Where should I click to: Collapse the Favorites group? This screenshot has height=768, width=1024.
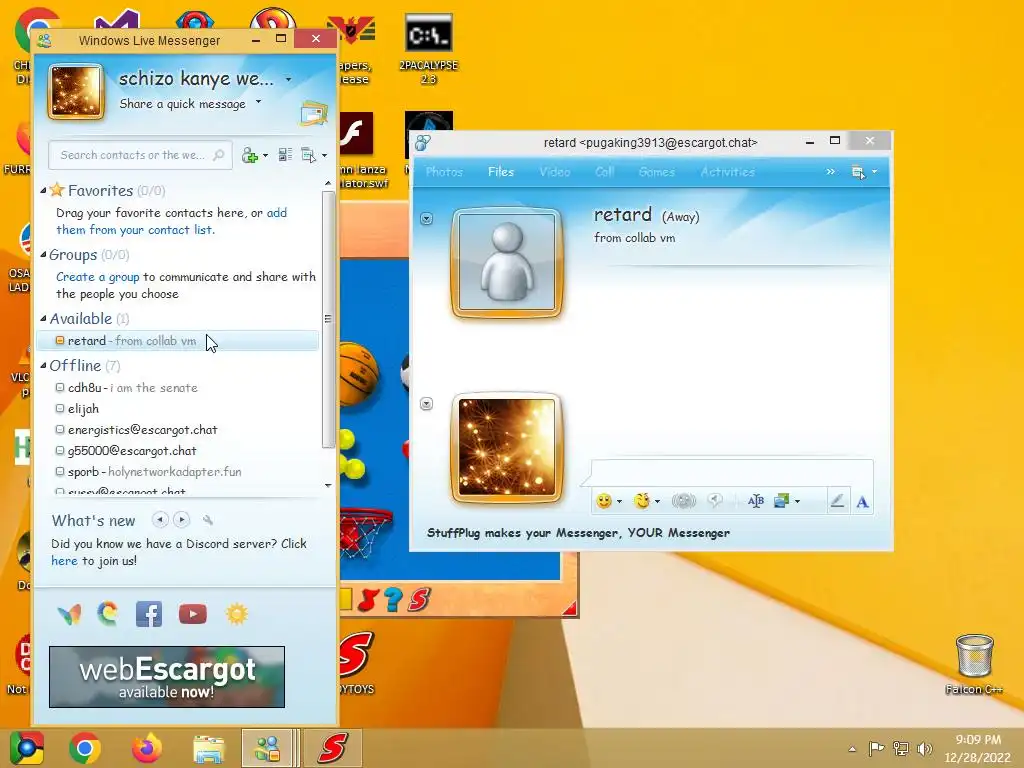(x=43, y=191)
